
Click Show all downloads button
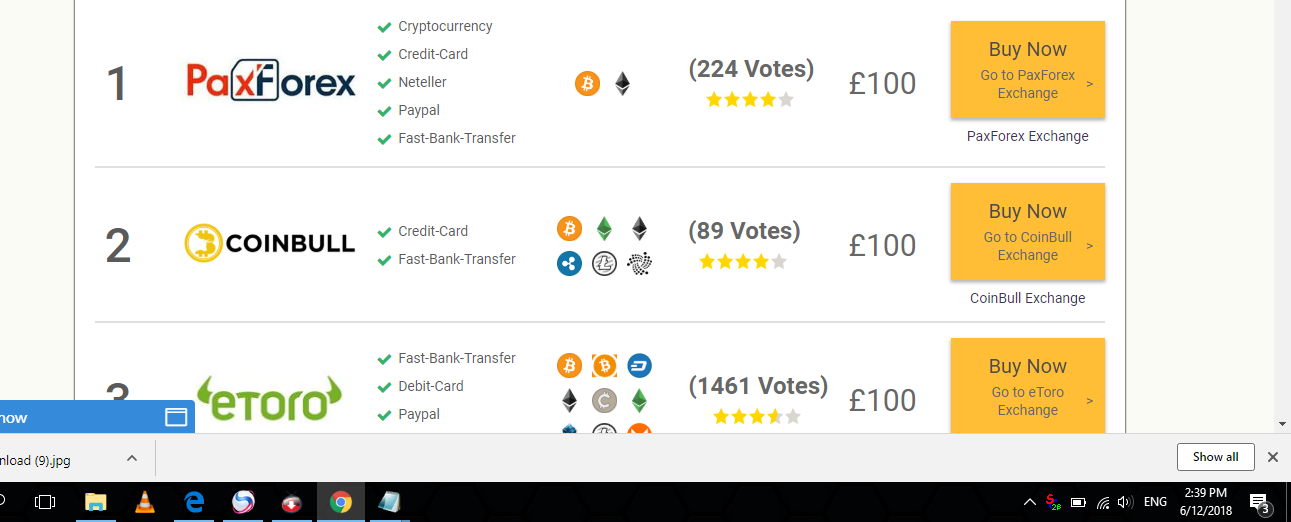click(x=1216, y=457)
